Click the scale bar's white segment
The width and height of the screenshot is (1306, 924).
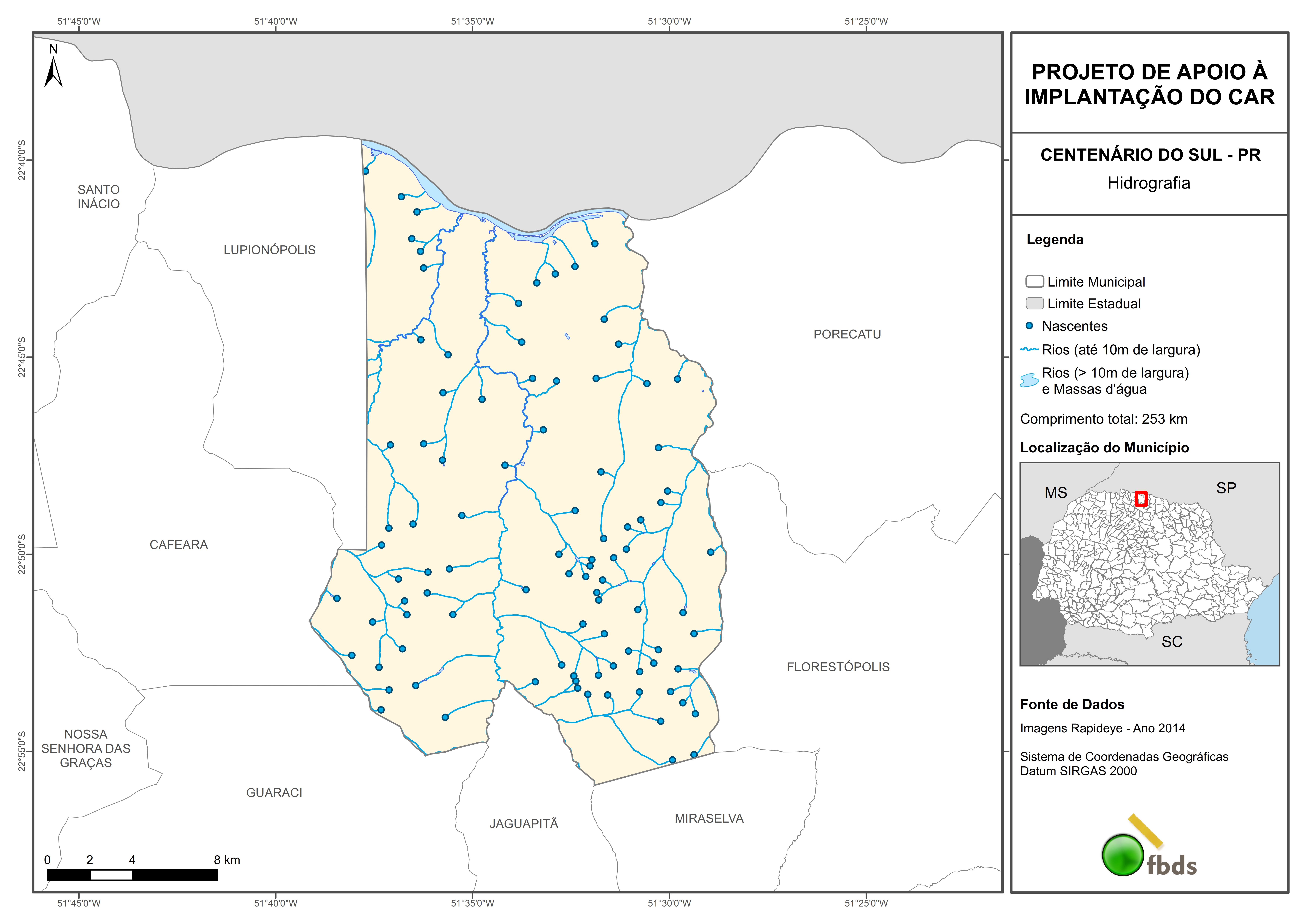111,875
